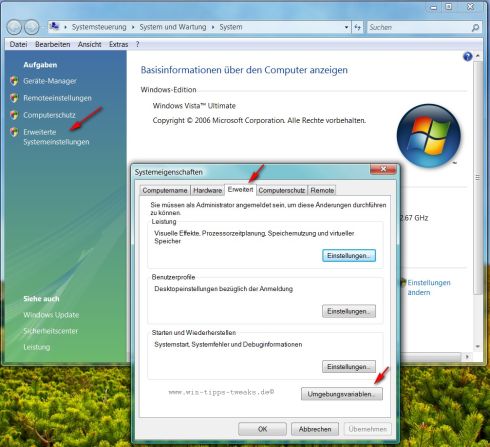Click the Forward navigation arrow button

point(32,27)
